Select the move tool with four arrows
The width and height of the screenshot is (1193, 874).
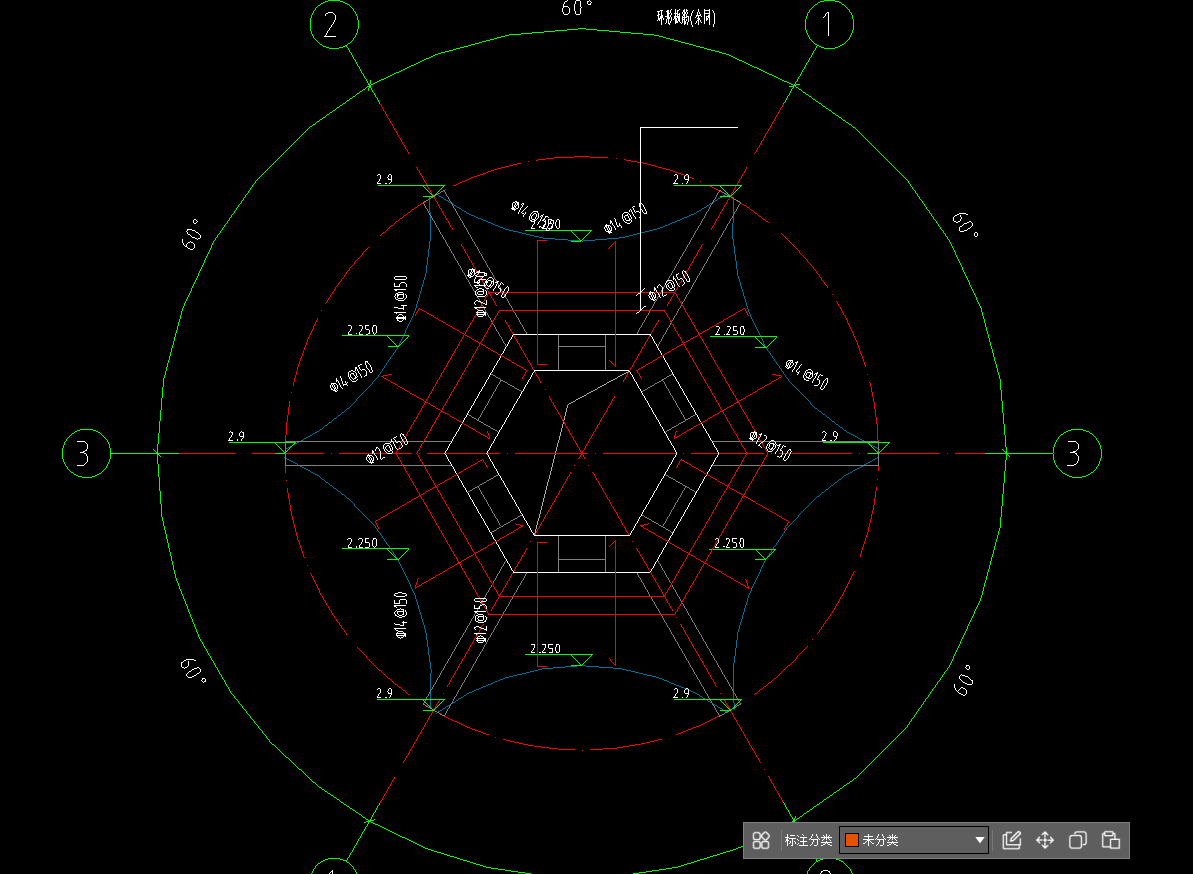1044,840
